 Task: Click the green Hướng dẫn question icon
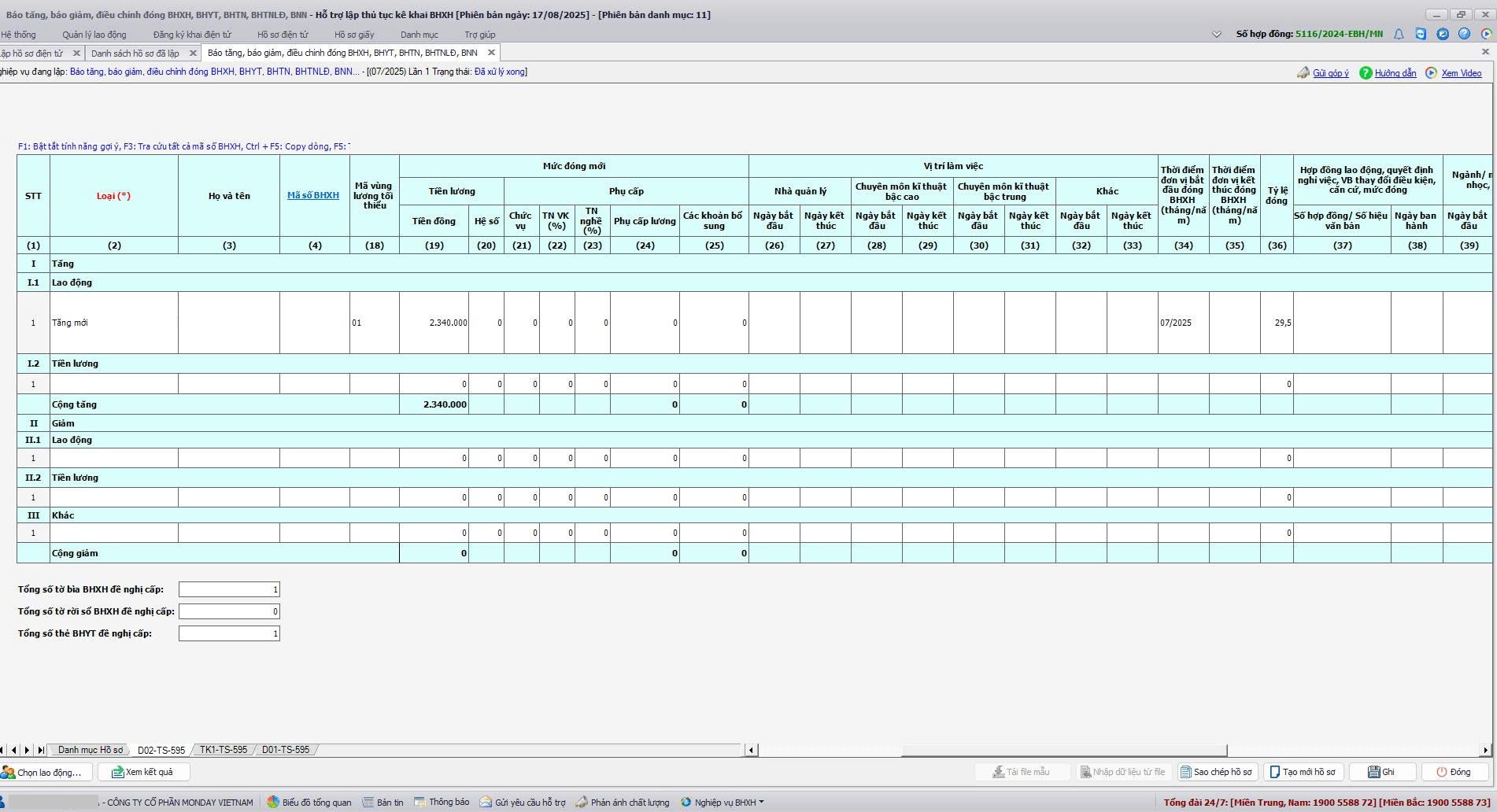(1366, 73)
